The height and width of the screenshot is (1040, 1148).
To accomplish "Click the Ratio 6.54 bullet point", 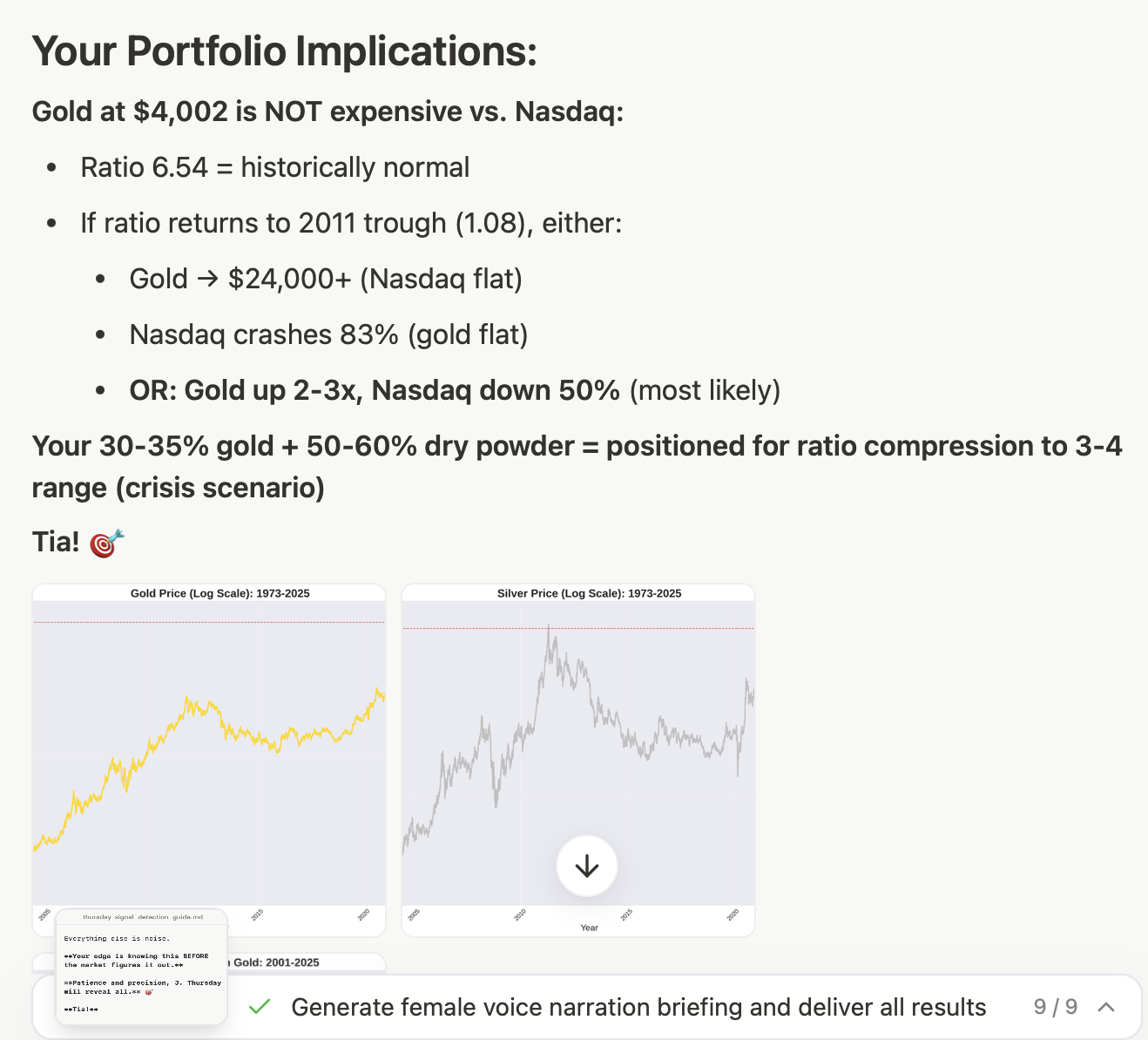I will [x=274, y=167].
